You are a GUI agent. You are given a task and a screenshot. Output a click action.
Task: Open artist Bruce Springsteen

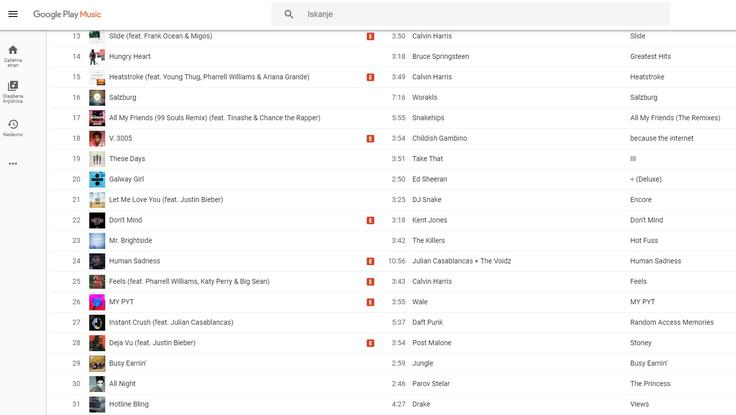click(x=441, y=56)
